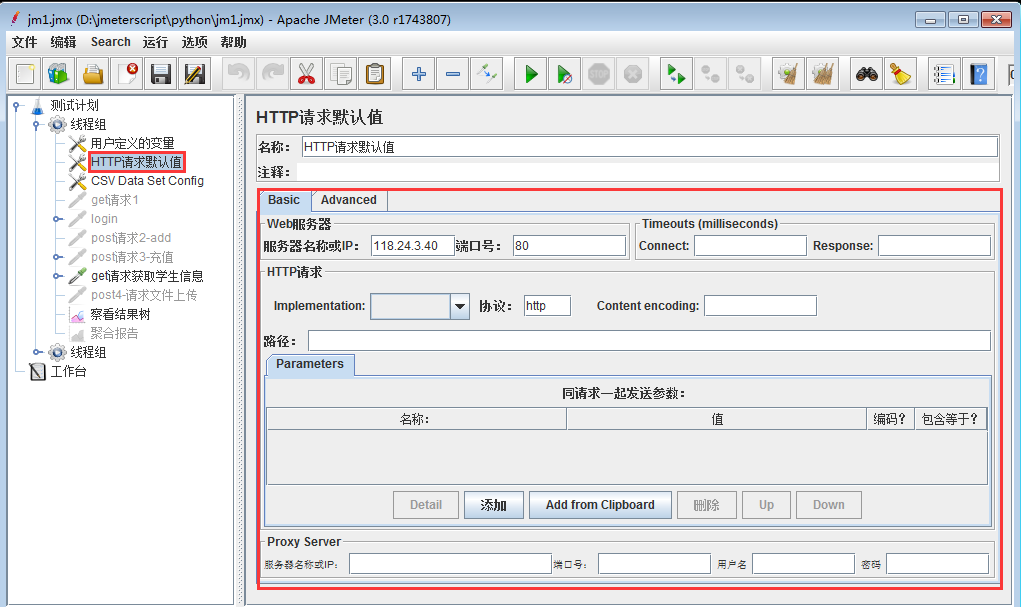This screenshot has width=1021, height=607.
Task: Select post4-请求文件上传 tree item
Action: tap(144, 295)
